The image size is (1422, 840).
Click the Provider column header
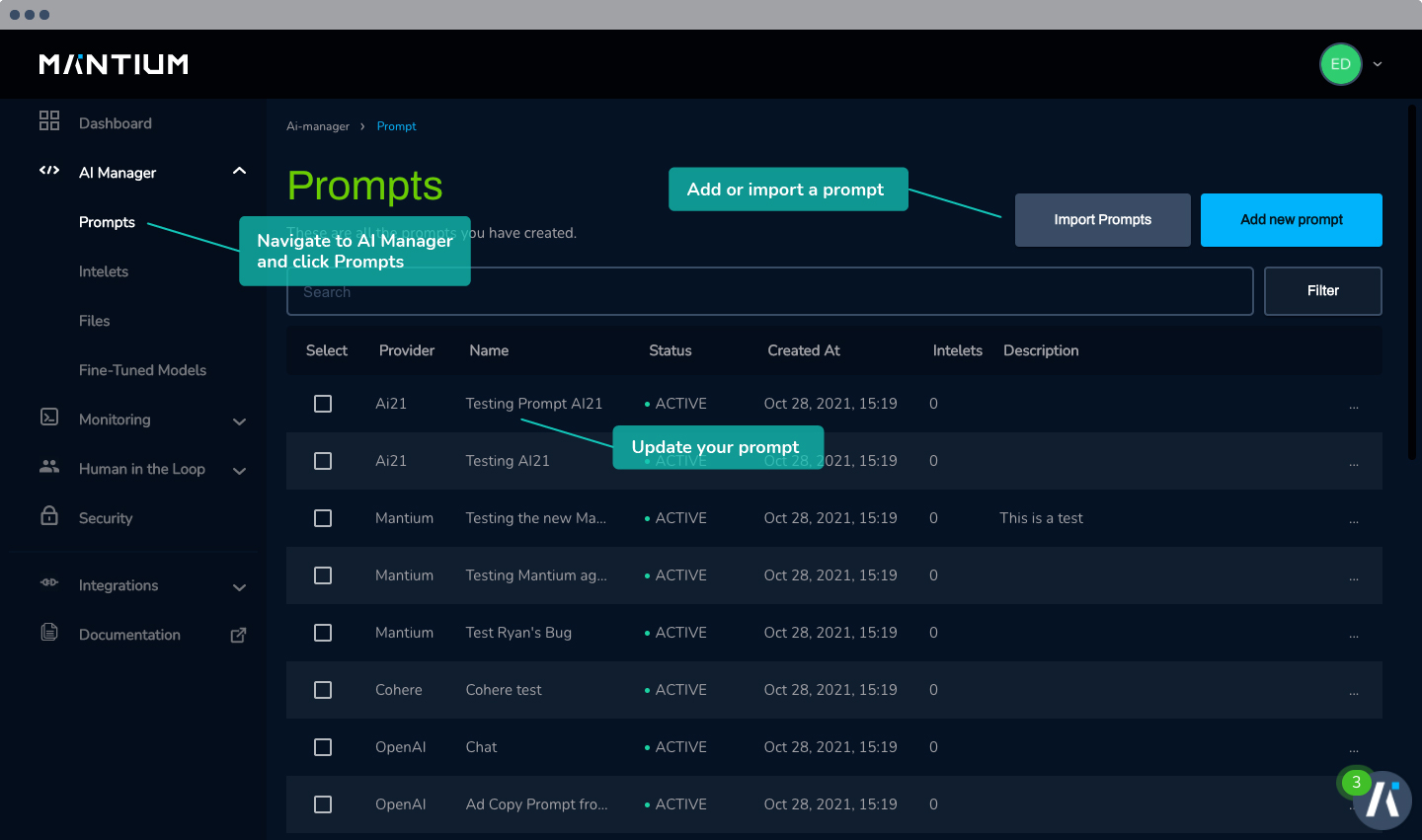tap(407, 350)
